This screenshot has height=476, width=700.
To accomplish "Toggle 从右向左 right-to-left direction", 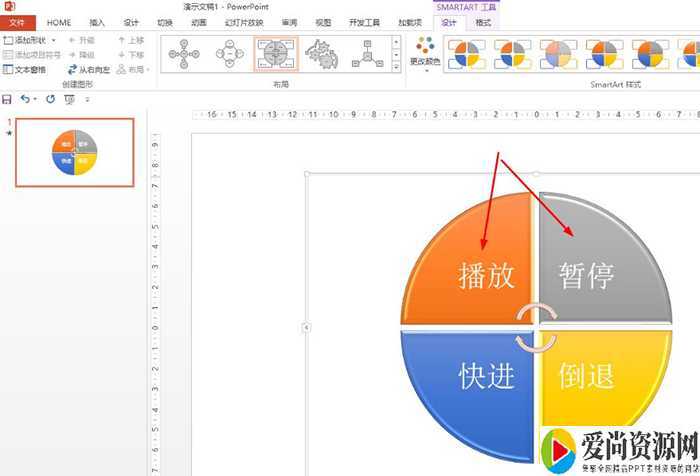I will (x=90, y=69).
